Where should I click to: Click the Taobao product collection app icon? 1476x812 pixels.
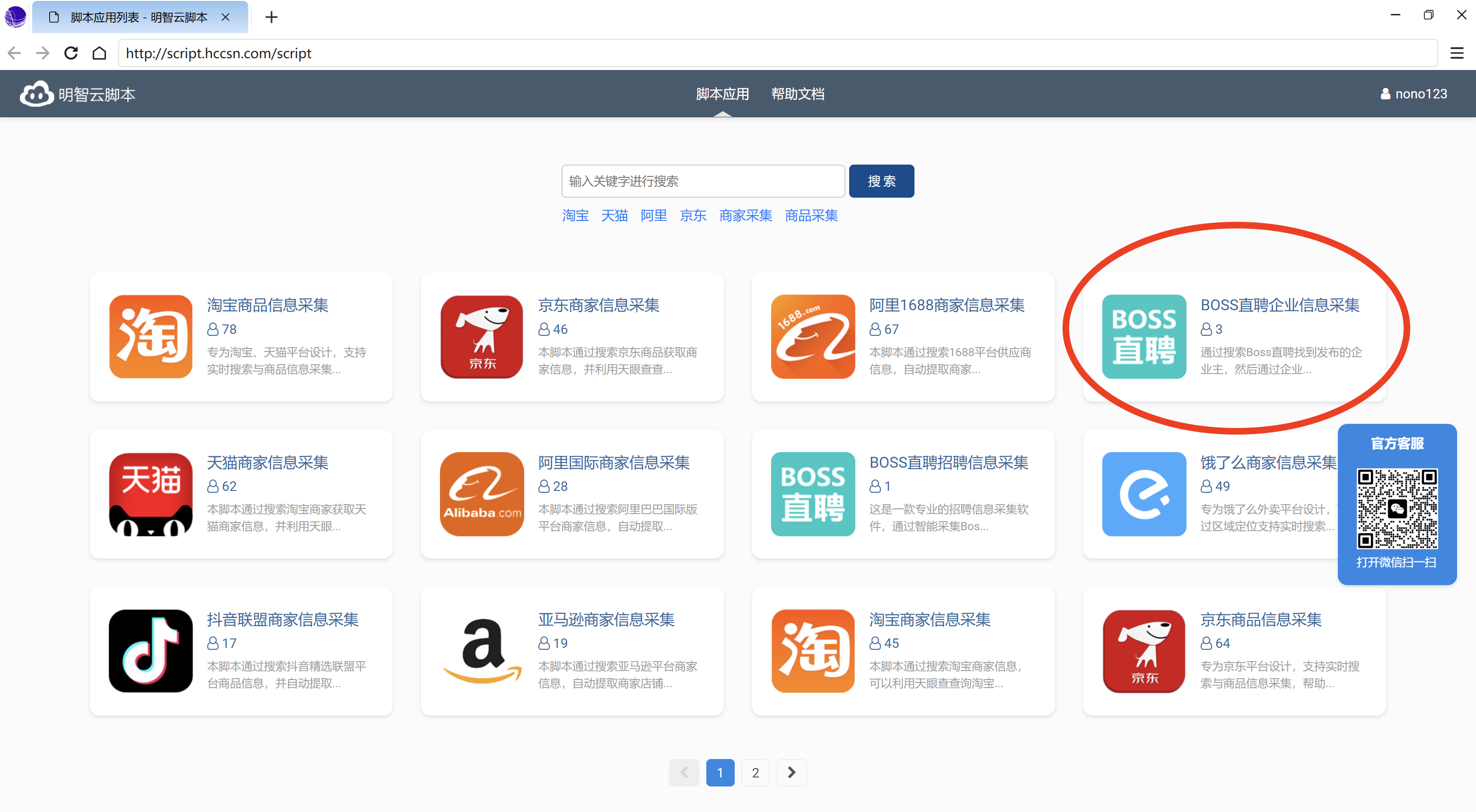(x=151, y=337)
